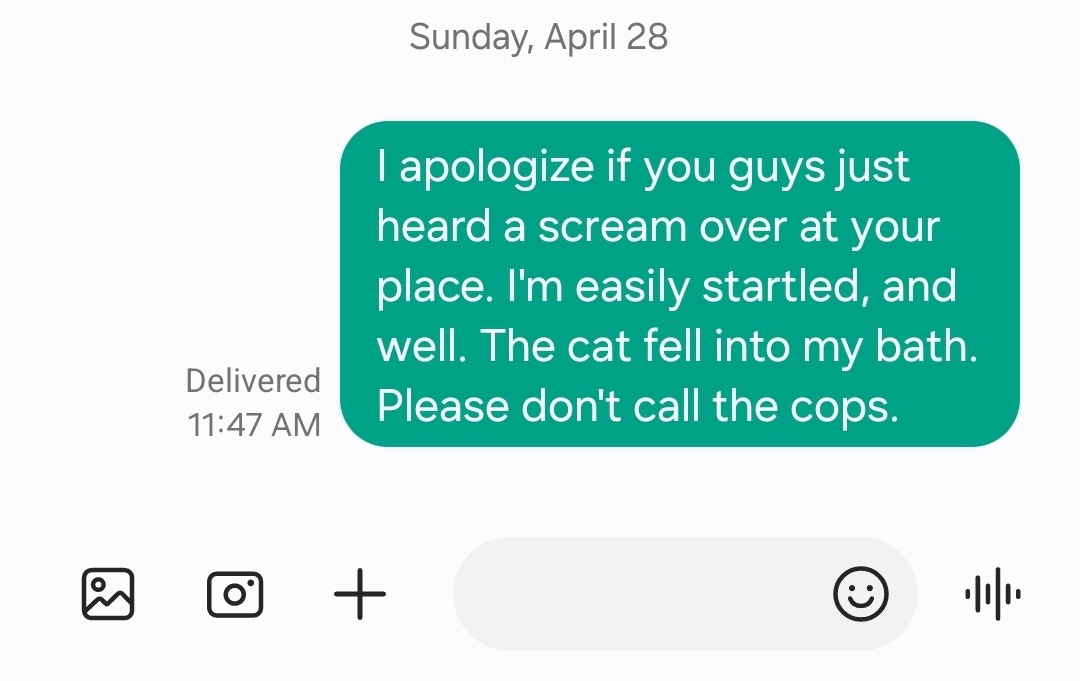
Task: Click "I apologize if you guys just" line
Action: point(643,167)
